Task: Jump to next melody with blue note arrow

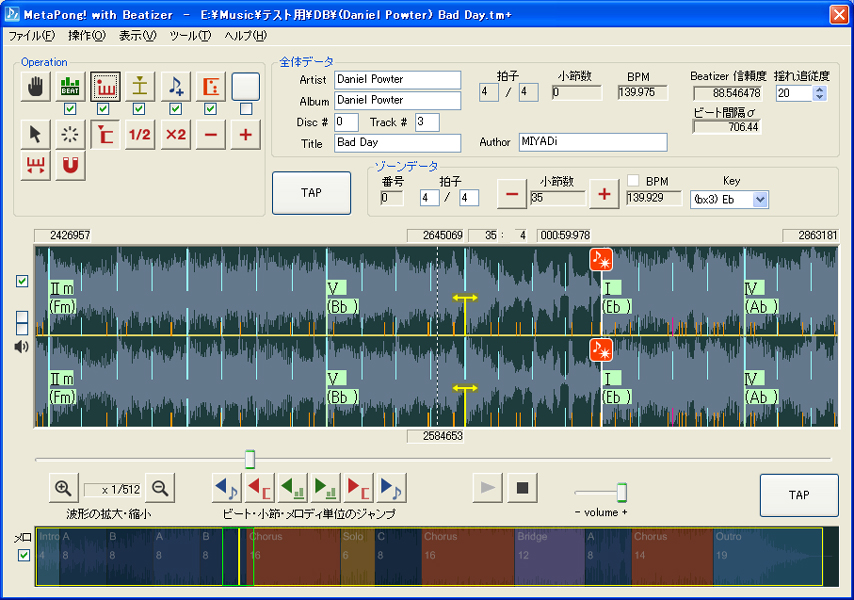Action: (391, 489)
